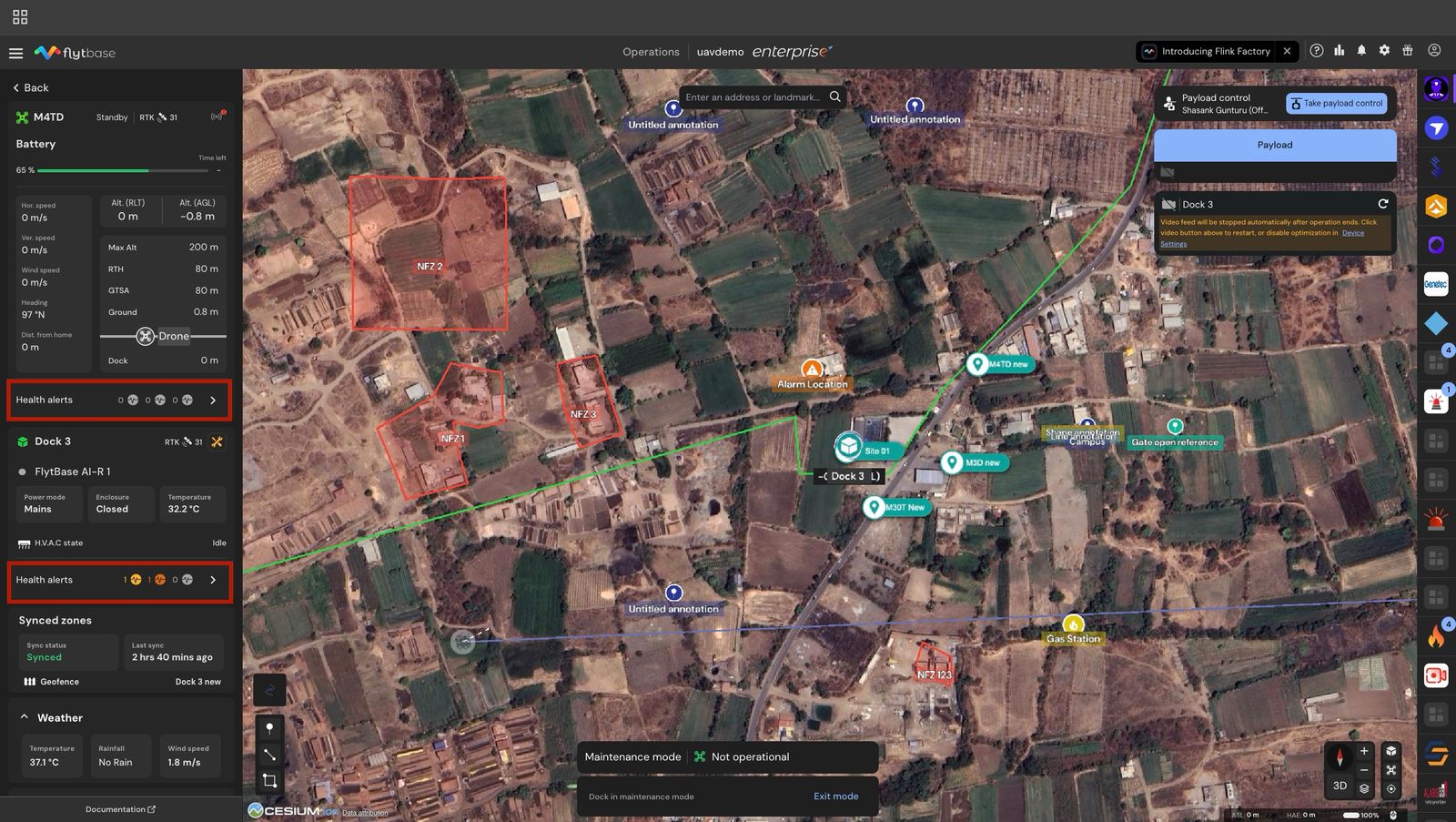Zoom in on the map
This screenshot has width=1456, height=822.
pos(1364,751)
